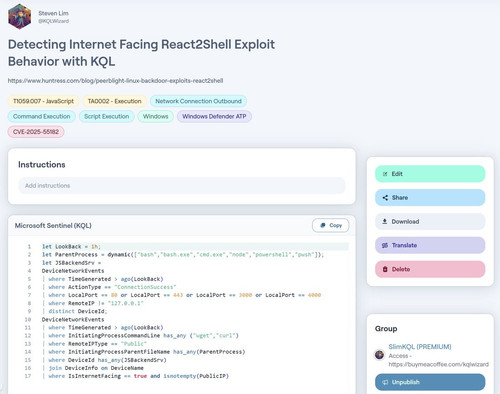Click the share icon on Share button
This screenshot has height=394, width=500.
[x=385, y=198]
